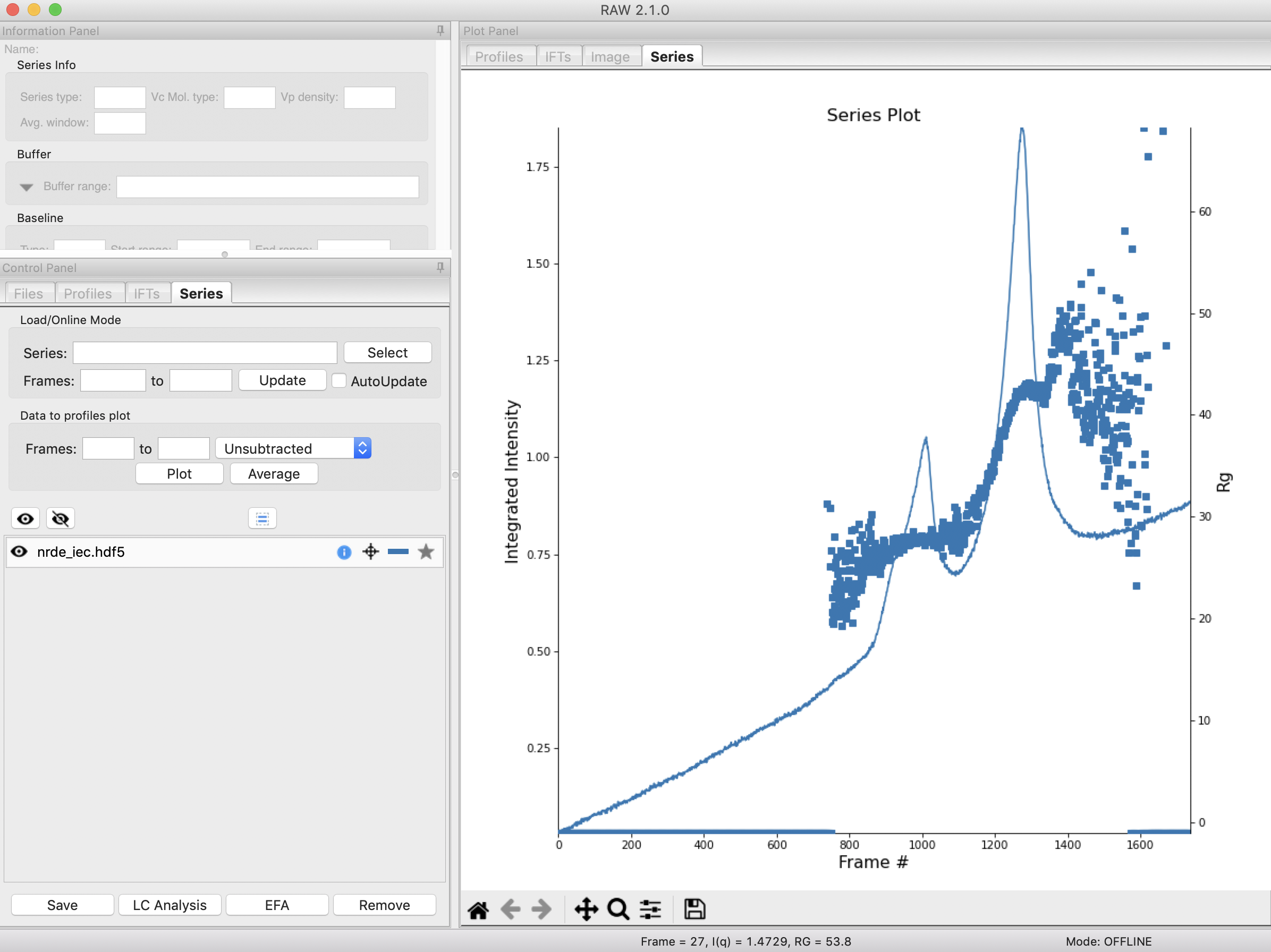Click the Frame # axis label
Viewport: 1271px width, 952px height.
[873, 862]
